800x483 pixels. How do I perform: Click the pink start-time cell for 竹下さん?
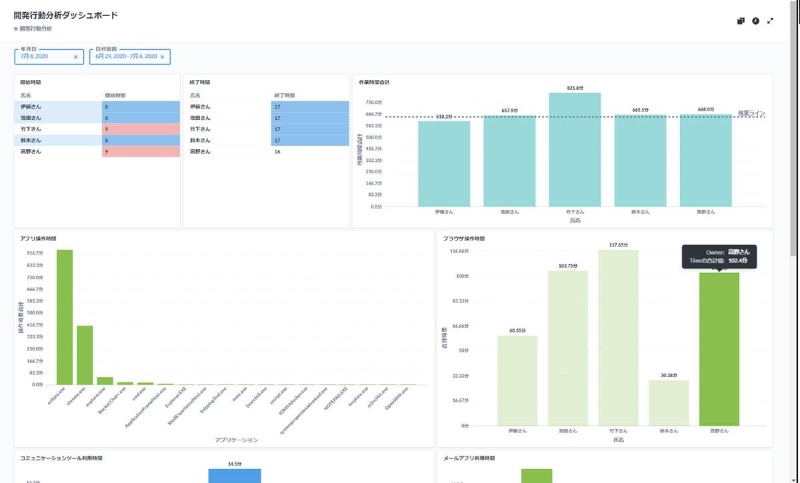coord(140,129)
